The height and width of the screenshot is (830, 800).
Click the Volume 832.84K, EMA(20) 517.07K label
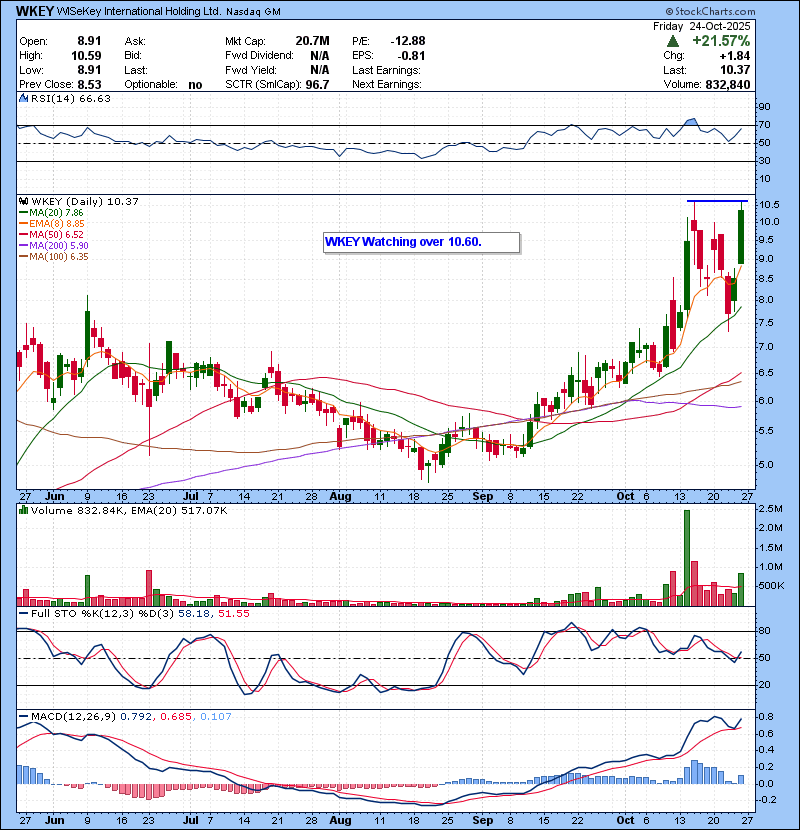[x=129, y=510]
